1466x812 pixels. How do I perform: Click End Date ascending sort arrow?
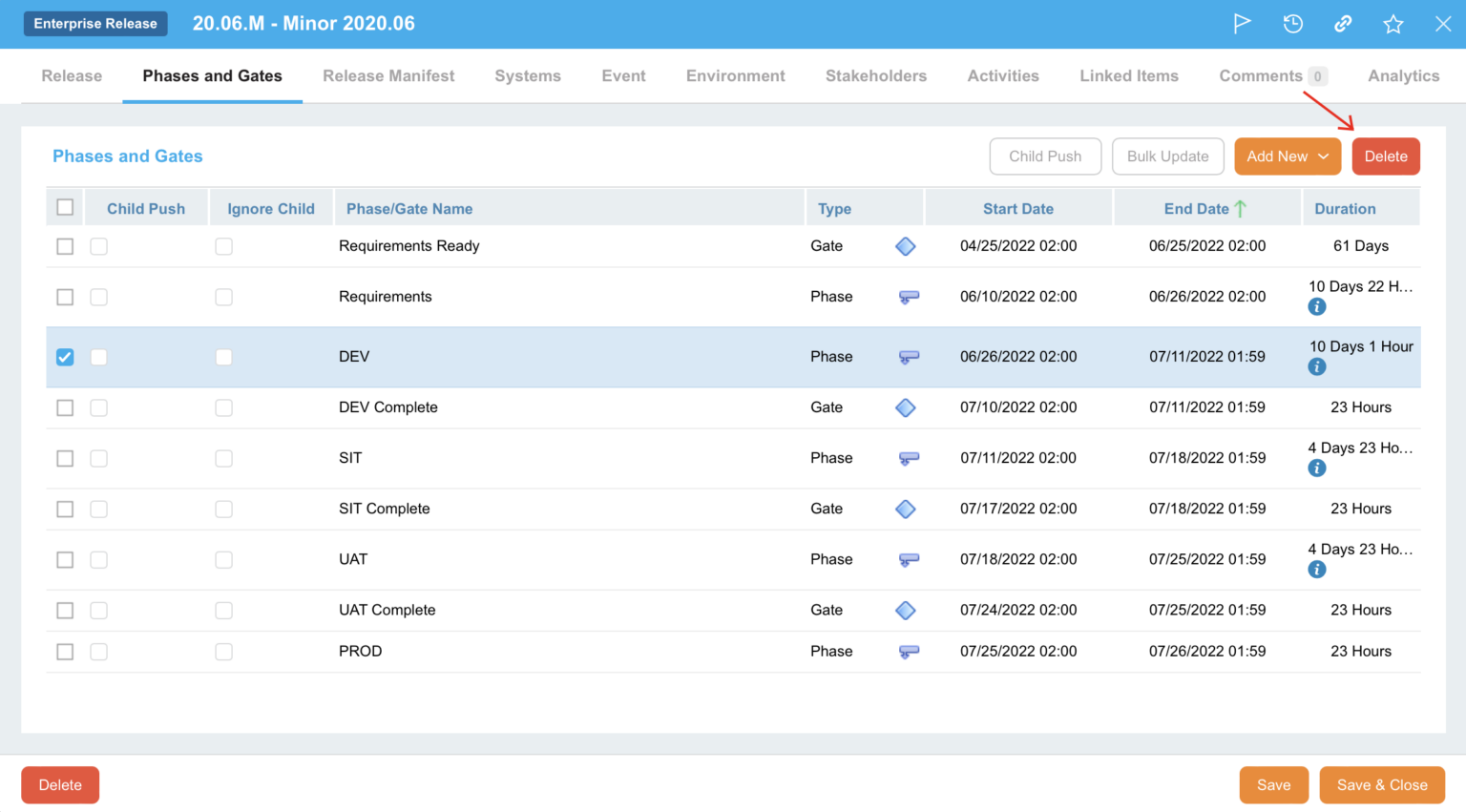click(1240, 209)
